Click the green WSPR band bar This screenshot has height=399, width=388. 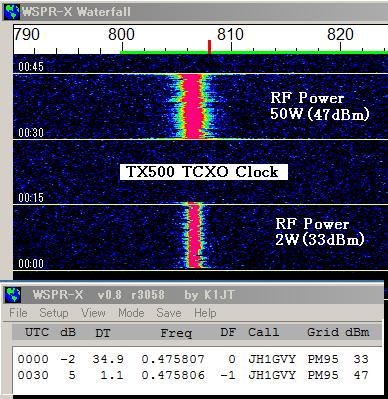[254, 52]
